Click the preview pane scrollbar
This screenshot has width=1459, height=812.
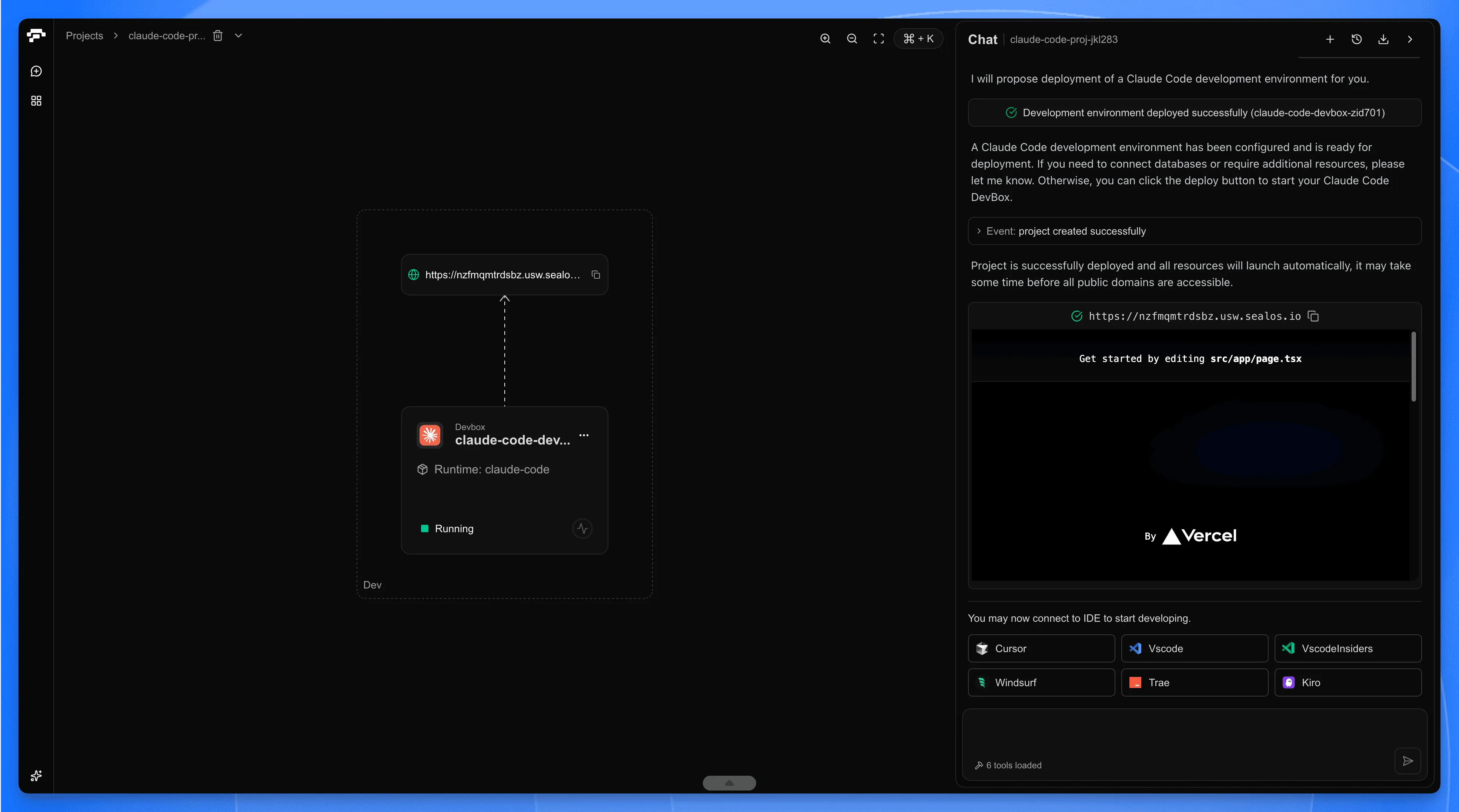[1414, 366]
